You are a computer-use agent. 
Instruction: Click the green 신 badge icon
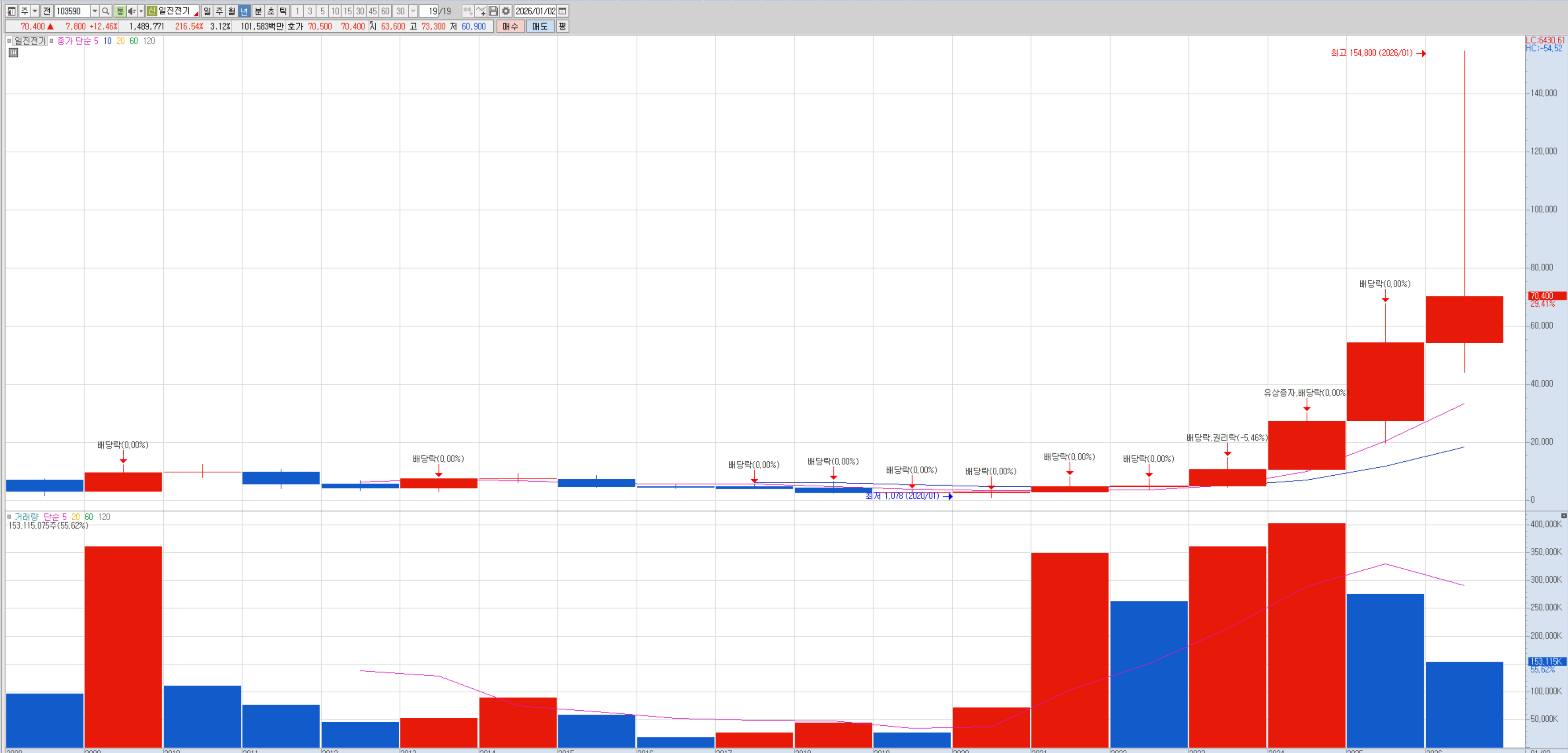click(151, 11)
